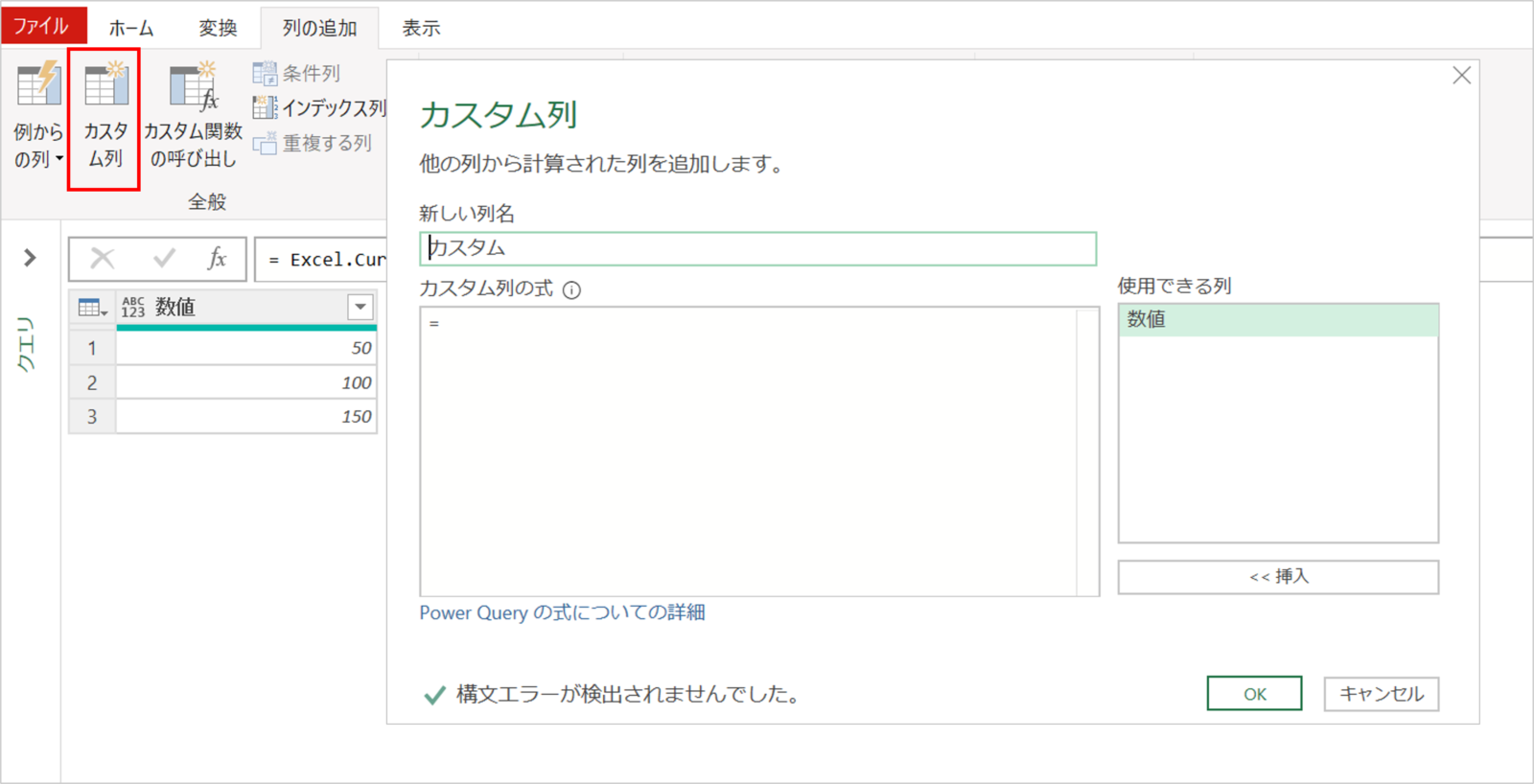
Task: Click the formula bar cancel X icon
Action: pyautogui.click(x=103, y=258)
